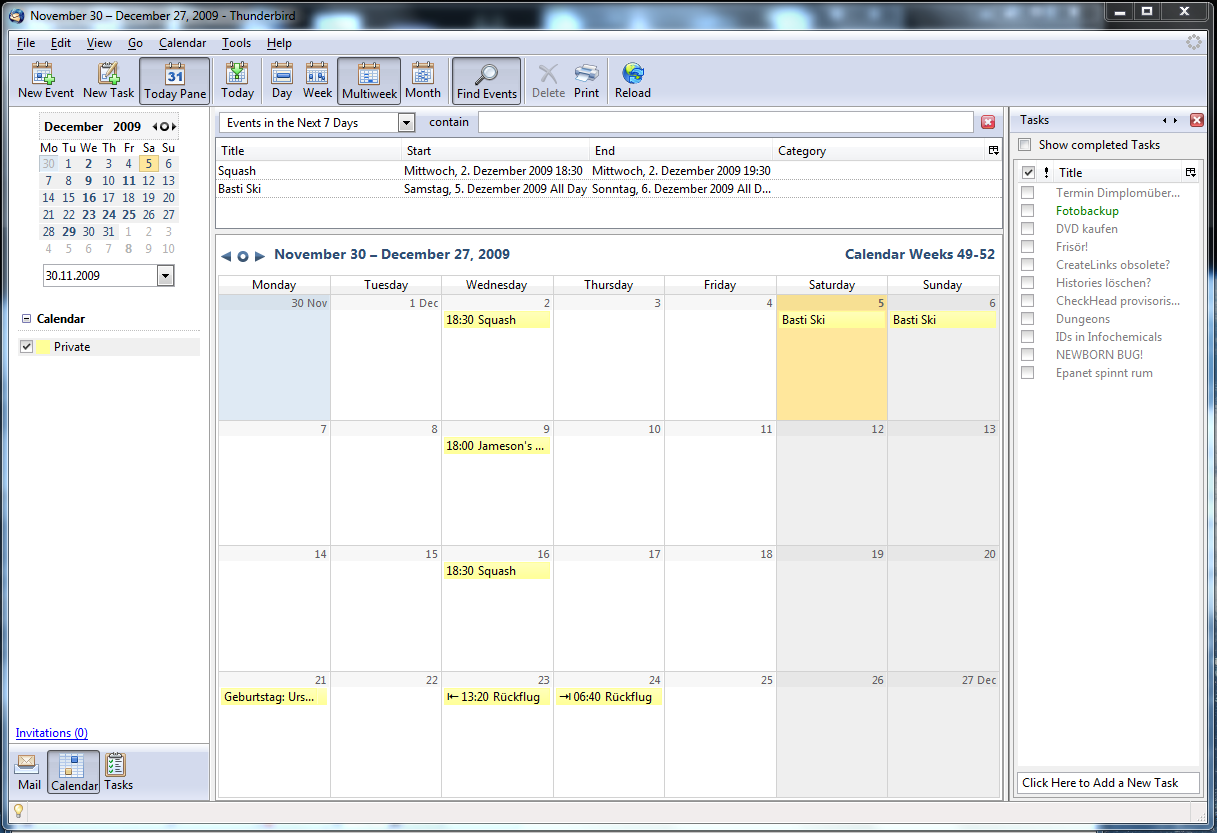
Task: Show next pane in Tasks header
Action: 1175,120
